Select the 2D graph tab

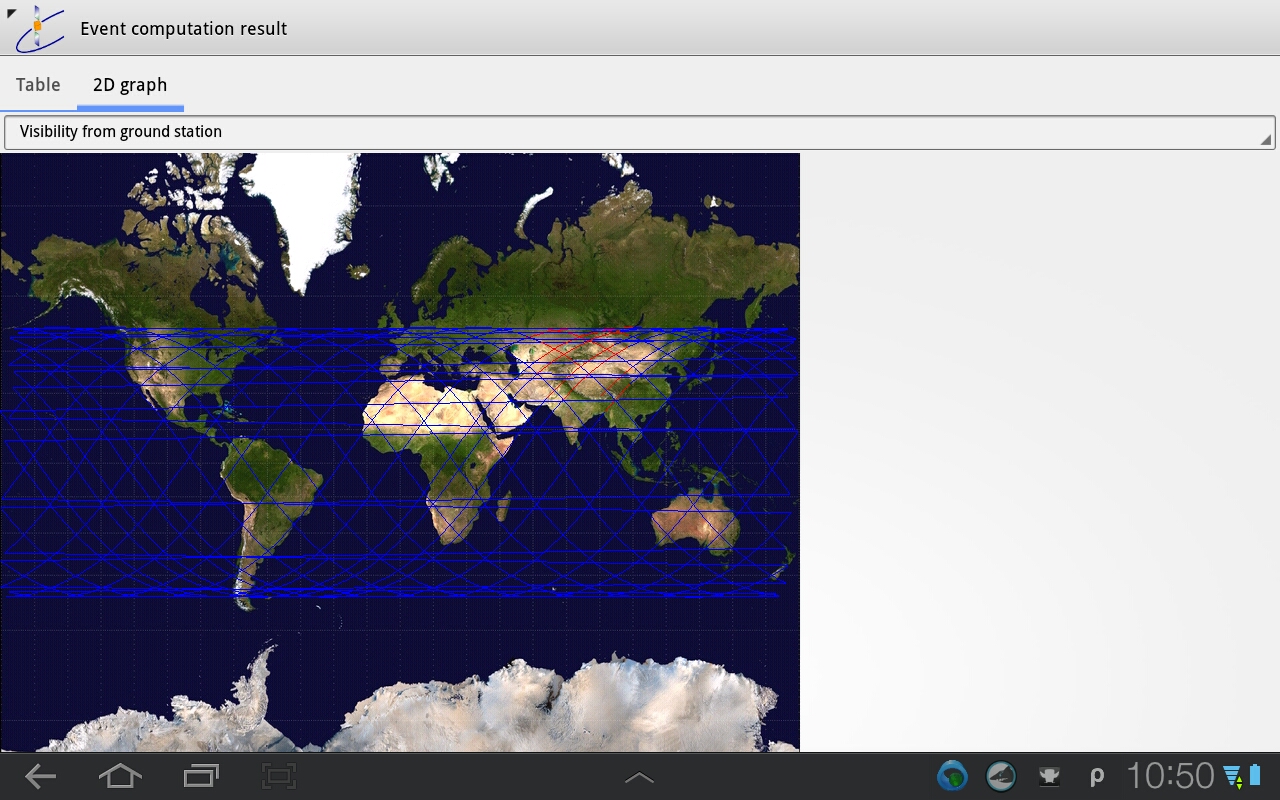click(x=130, y=85)
